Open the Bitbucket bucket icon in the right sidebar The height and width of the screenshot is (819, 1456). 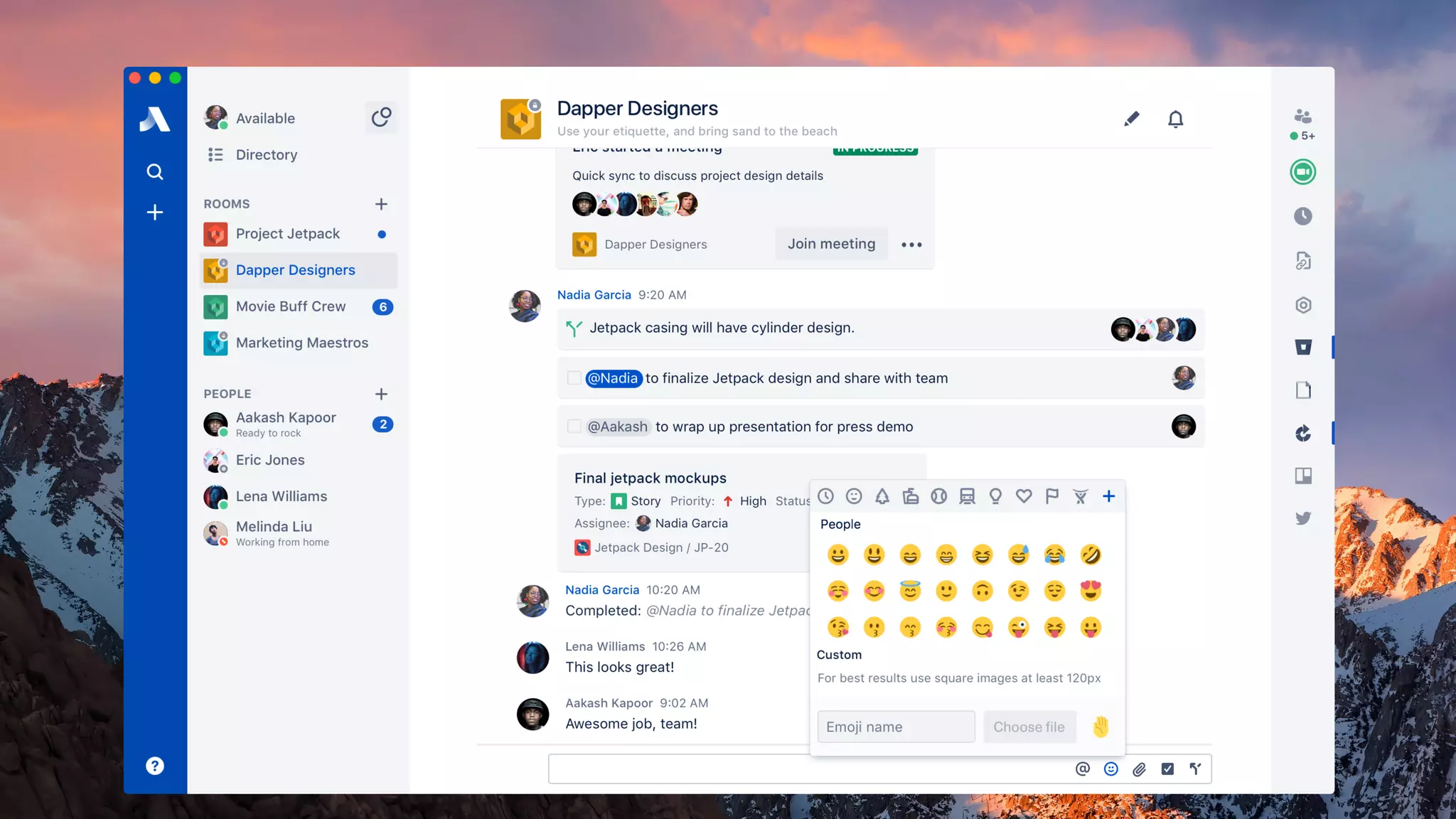pyautogui.click(x=1302, y=347)
